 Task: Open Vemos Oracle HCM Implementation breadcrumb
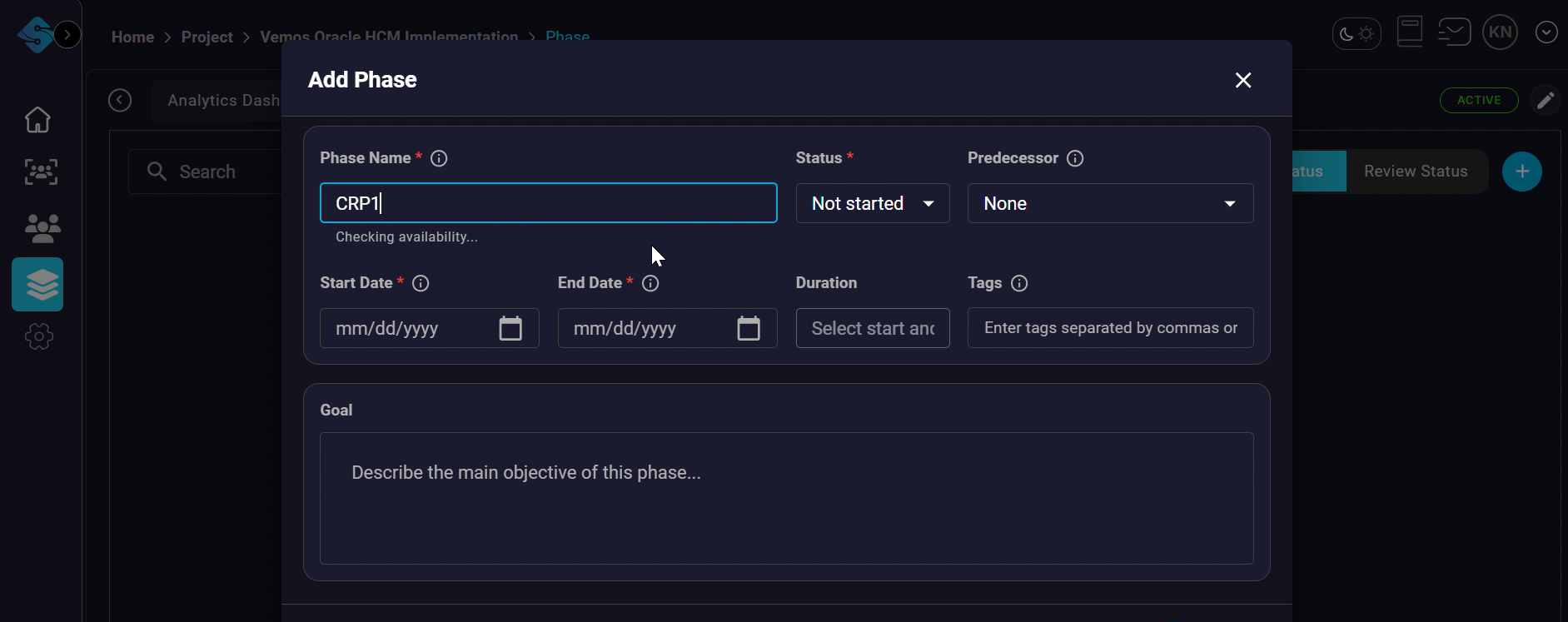pyautogui.click(x=389, y=37)
